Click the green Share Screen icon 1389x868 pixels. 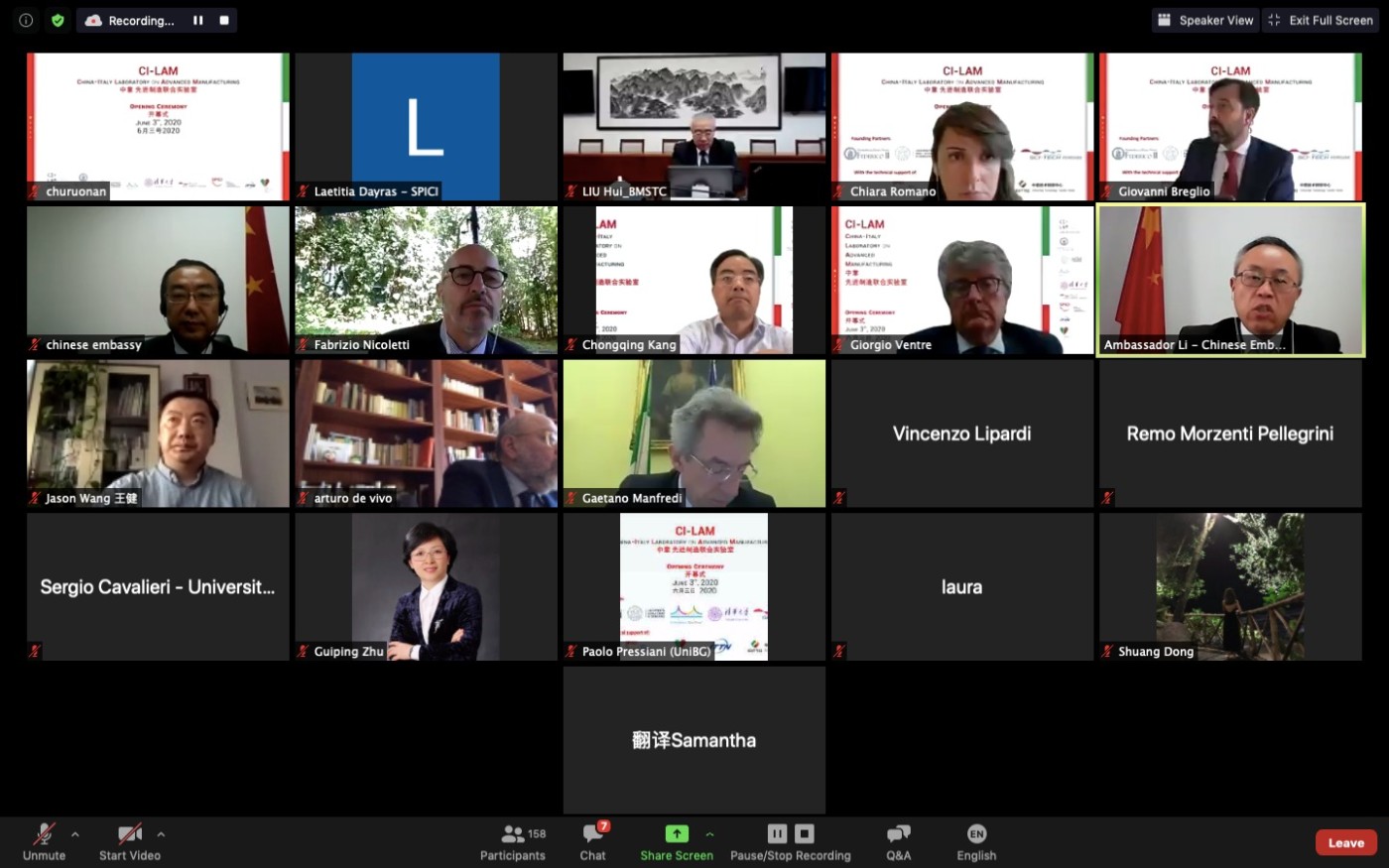coord(677,834)
